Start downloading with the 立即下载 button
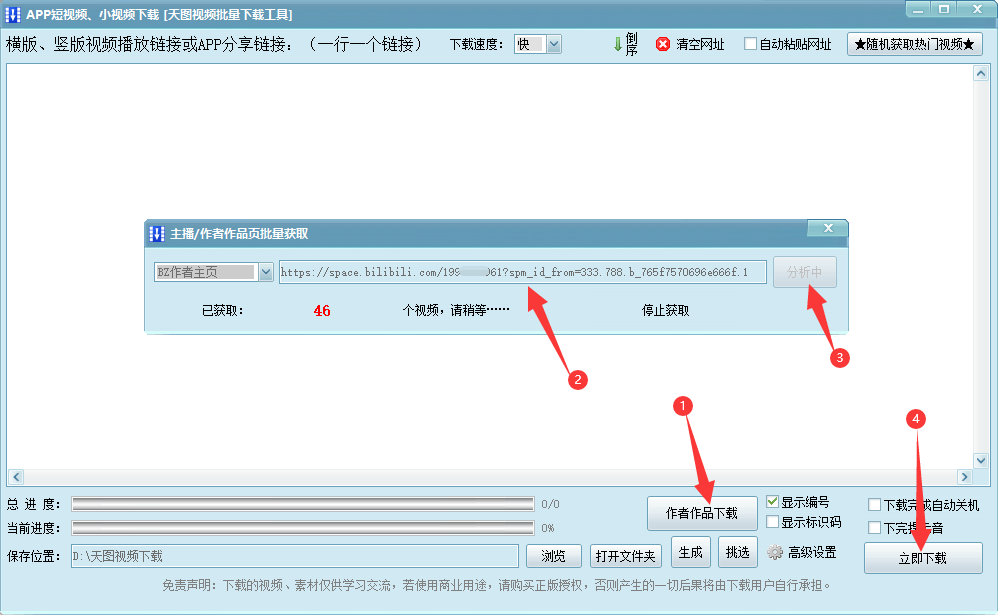 click(923, 558)
